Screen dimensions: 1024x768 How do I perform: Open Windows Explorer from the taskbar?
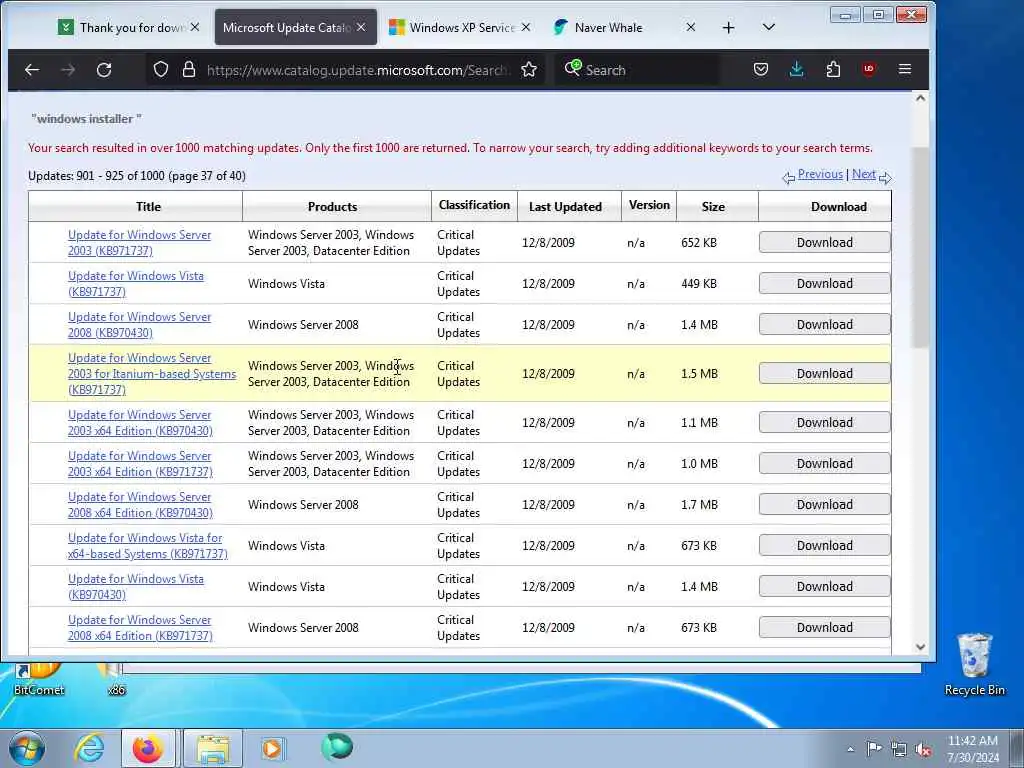[x=213, y=748]
